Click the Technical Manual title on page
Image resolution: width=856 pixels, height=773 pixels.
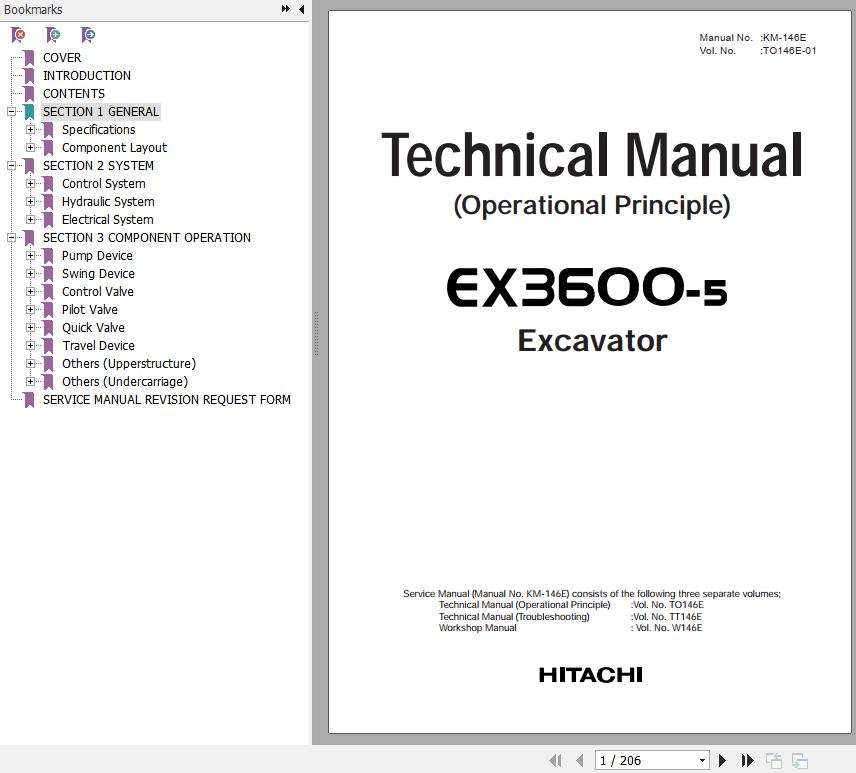click(x=592, y=156)
